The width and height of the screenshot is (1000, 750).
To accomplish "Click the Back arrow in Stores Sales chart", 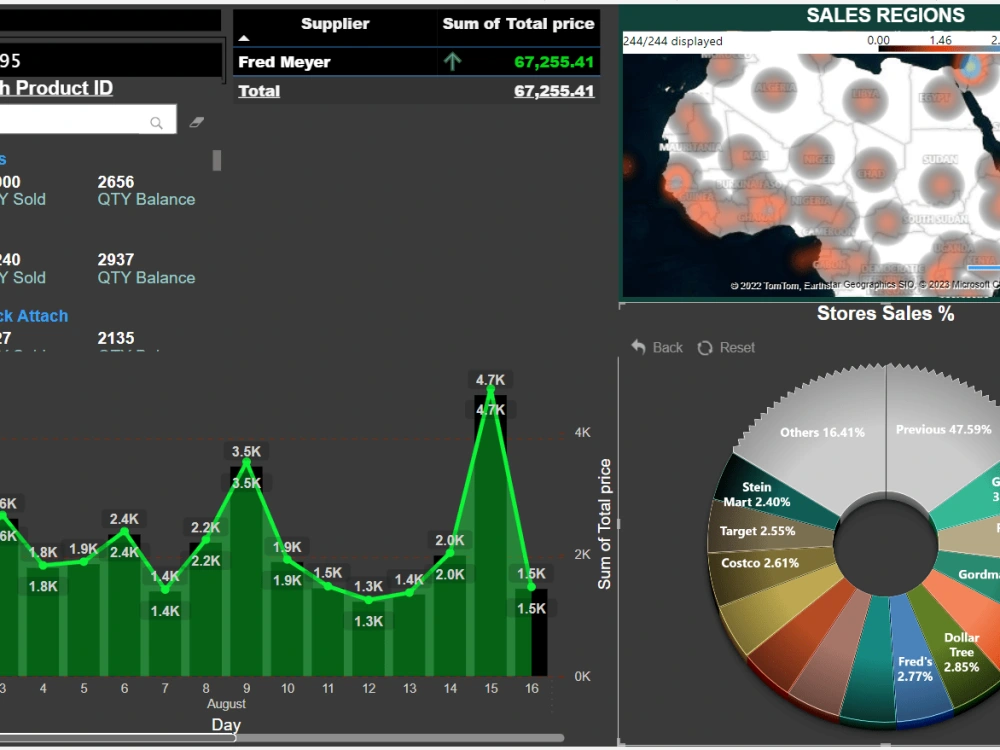I will [657, 348].
